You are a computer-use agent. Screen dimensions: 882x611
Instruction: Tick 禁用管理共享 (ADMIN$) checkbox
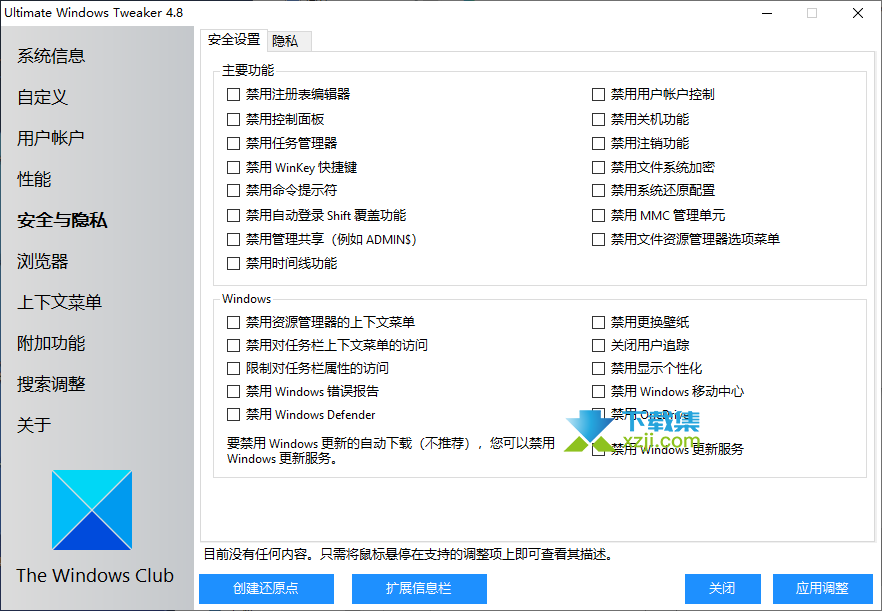pos(233,240)
